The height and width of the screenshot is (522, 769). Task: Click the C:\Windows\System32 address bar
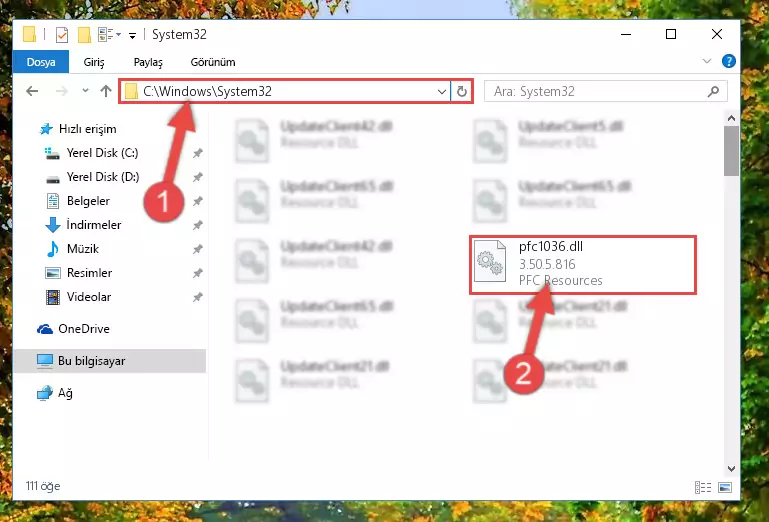click(284, 91)
